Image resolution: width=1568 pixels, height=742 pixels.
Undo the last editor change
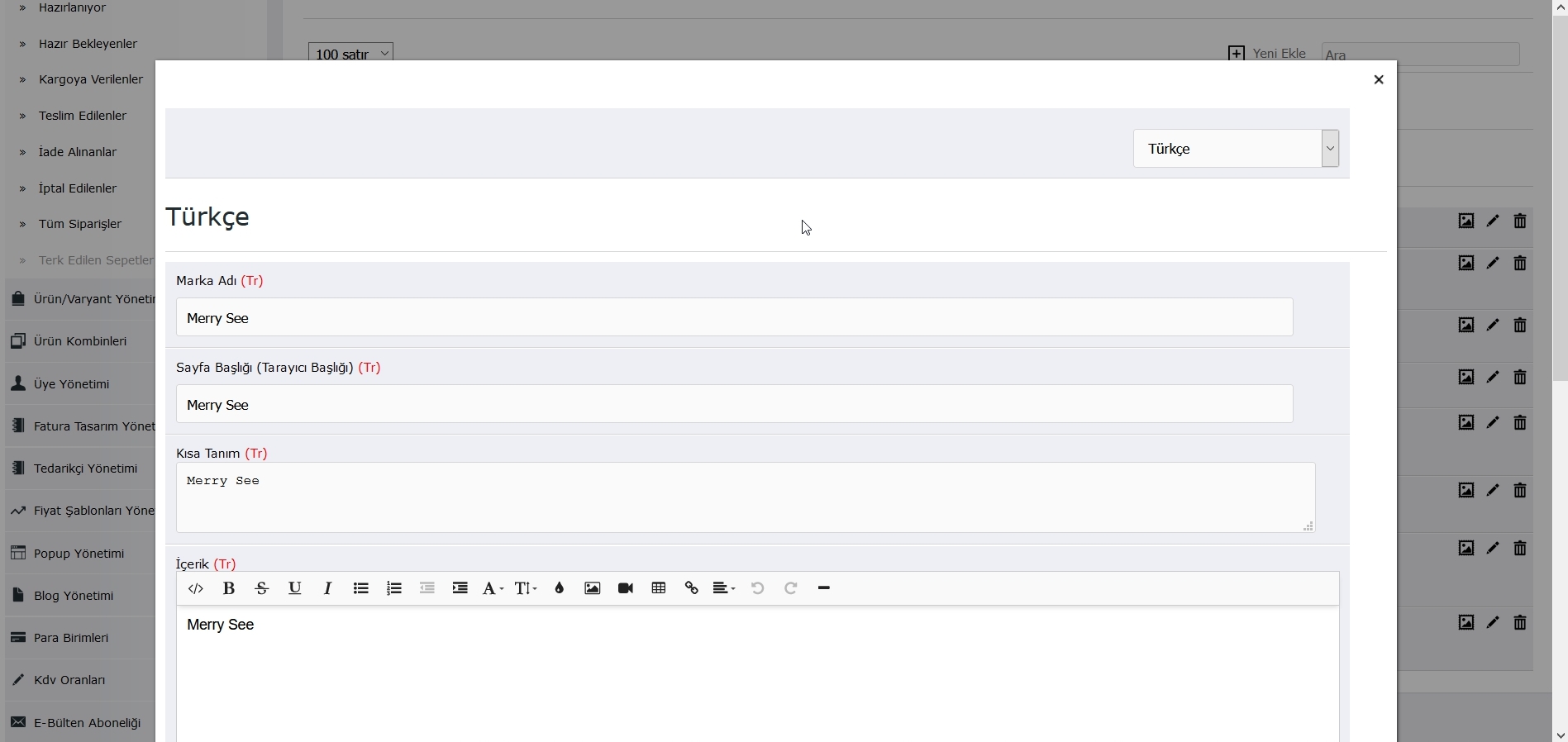coord(758,588)
